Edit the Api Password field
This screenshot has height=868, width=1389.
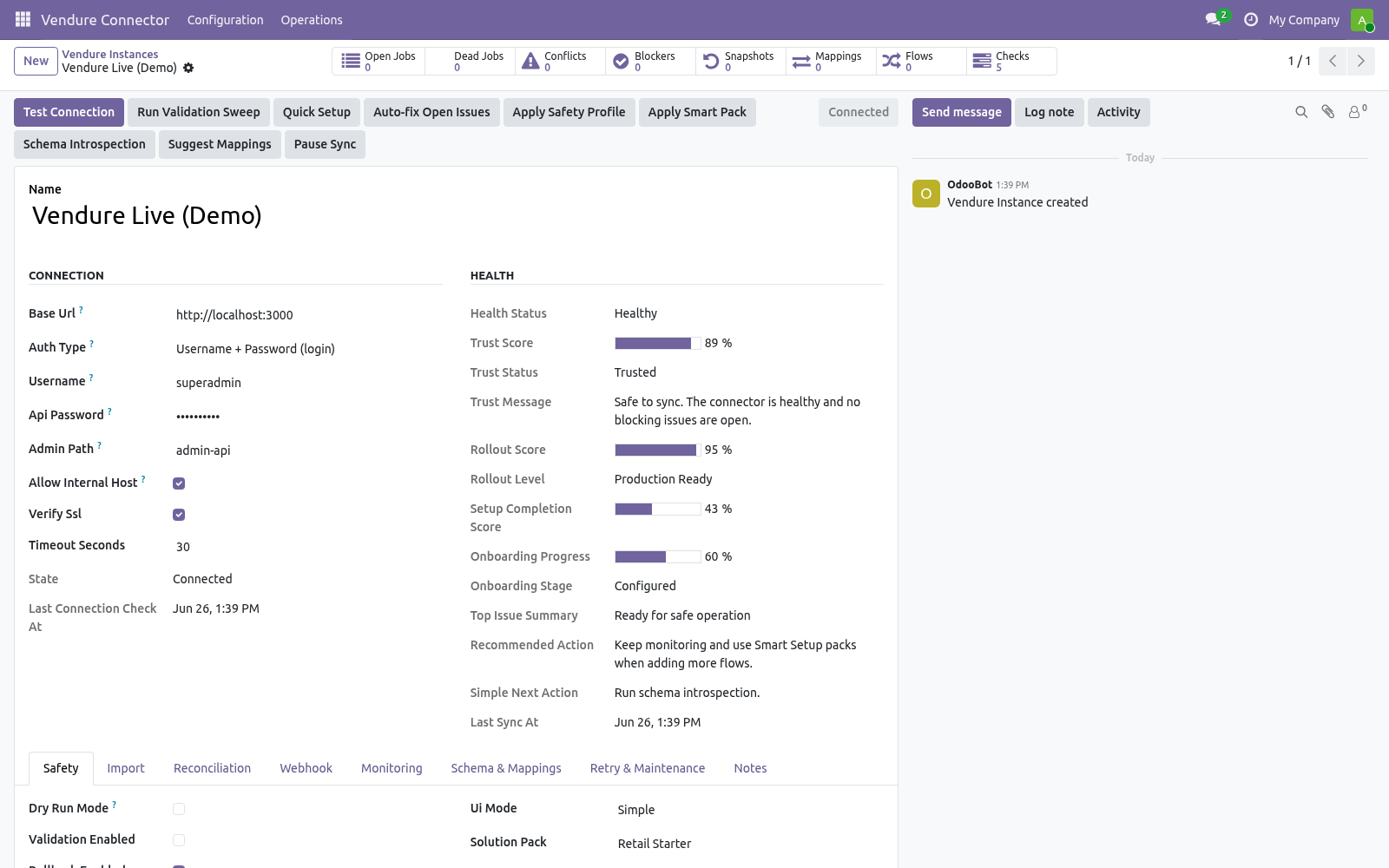(x=307, y=417)
